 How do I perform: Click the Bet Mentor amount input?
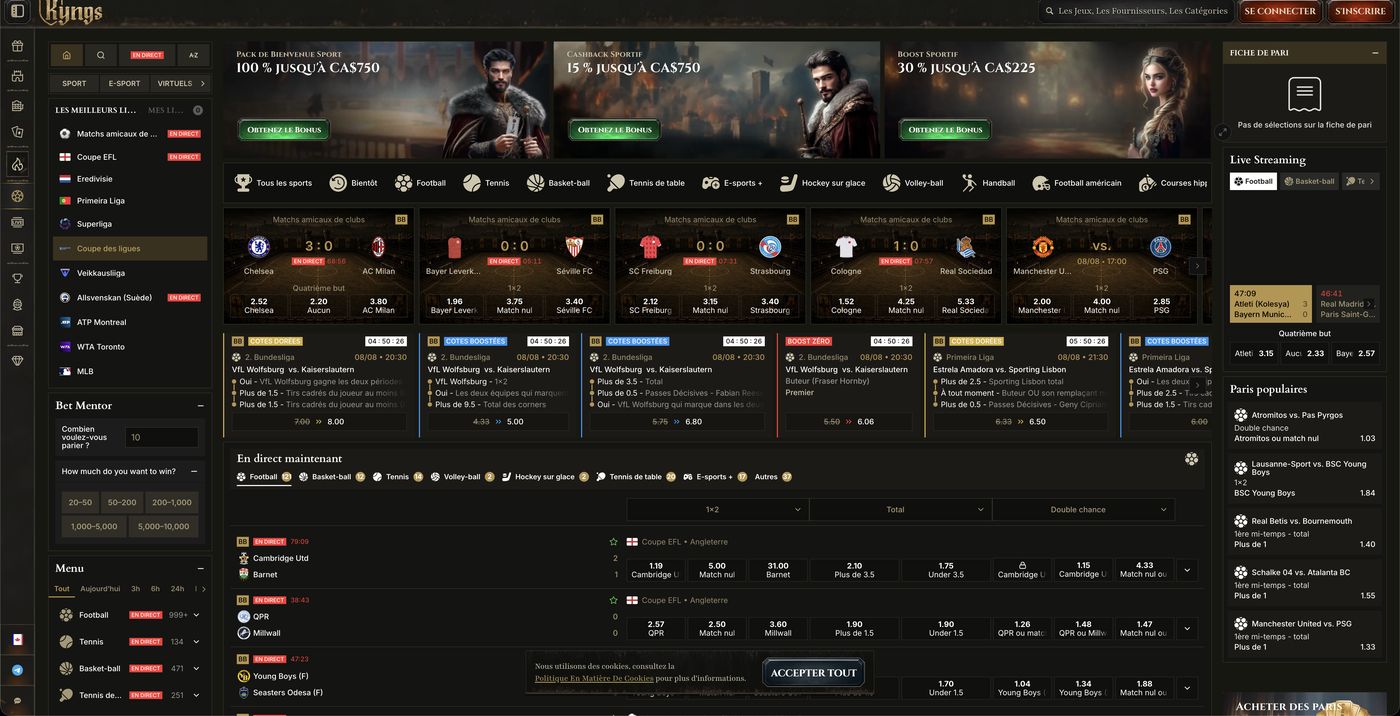tap(161, 437)
